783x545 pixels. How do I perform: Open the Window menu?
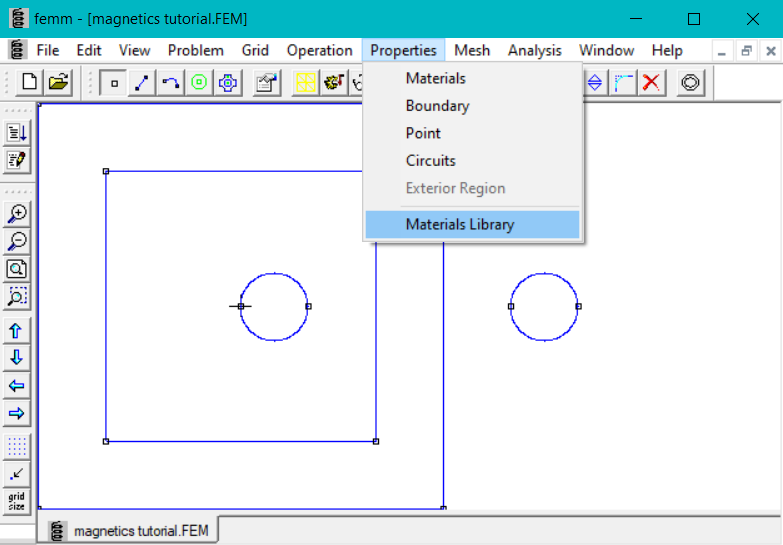(607, 50)
